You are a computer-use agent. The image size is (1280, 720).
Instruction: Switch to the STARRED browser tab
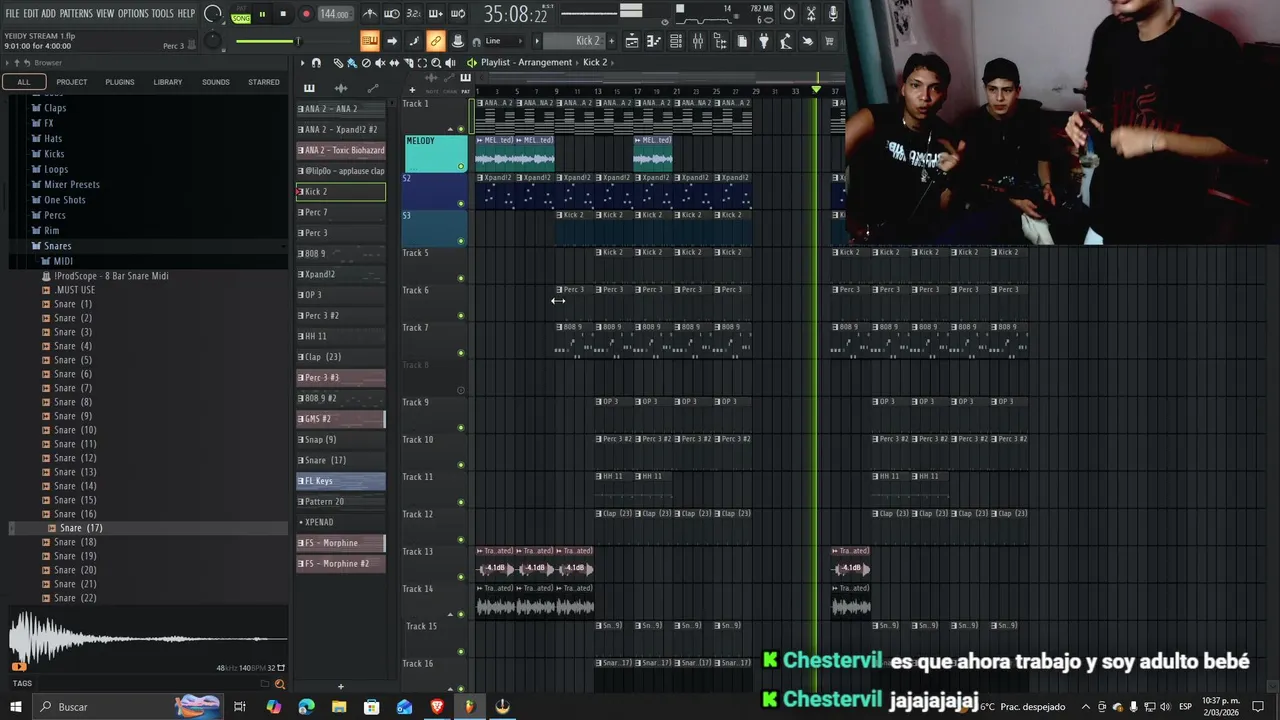tap(264, 82)
